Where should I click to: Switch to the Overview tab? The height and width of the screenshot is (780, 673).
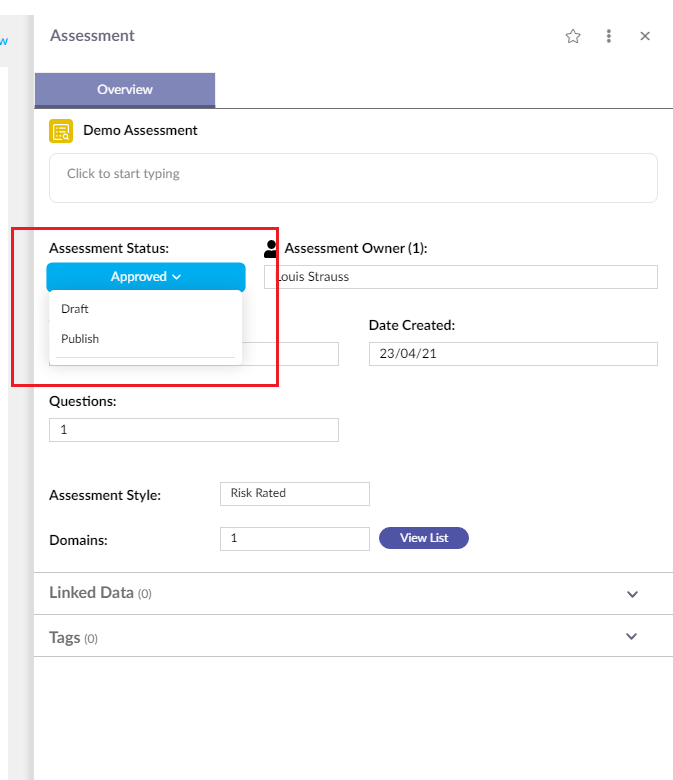coord(125,90)
